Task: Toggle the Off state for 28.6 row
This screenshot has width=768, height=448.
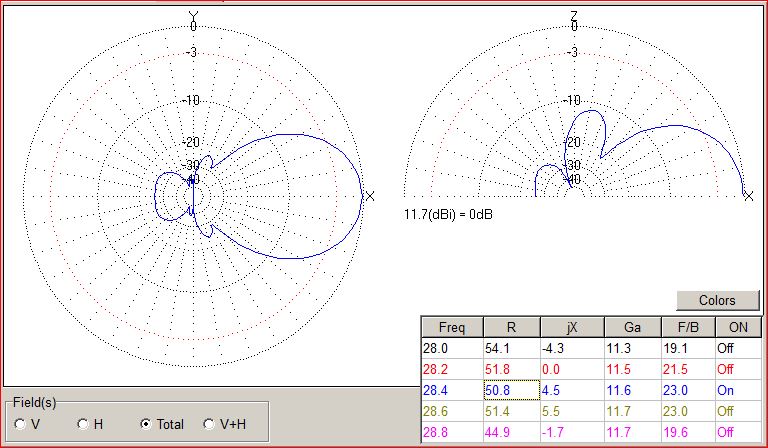Action: pyautogui.click(x=739, y=411)
